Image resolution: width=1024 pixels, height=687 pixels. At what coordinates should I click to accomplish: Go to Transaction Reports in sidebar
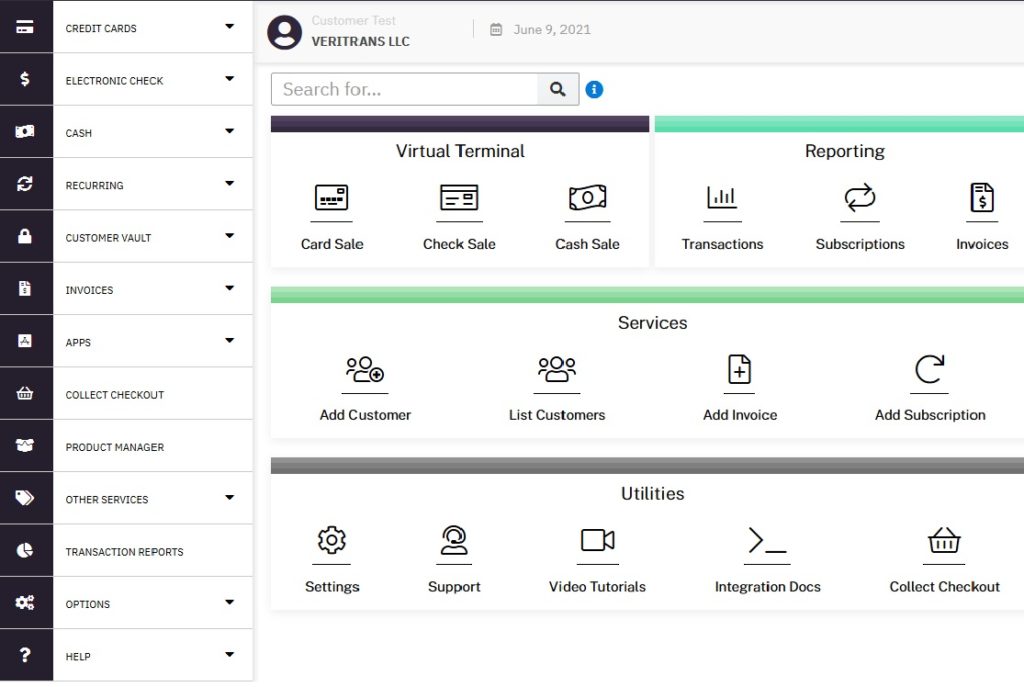[x=125, y=552]
